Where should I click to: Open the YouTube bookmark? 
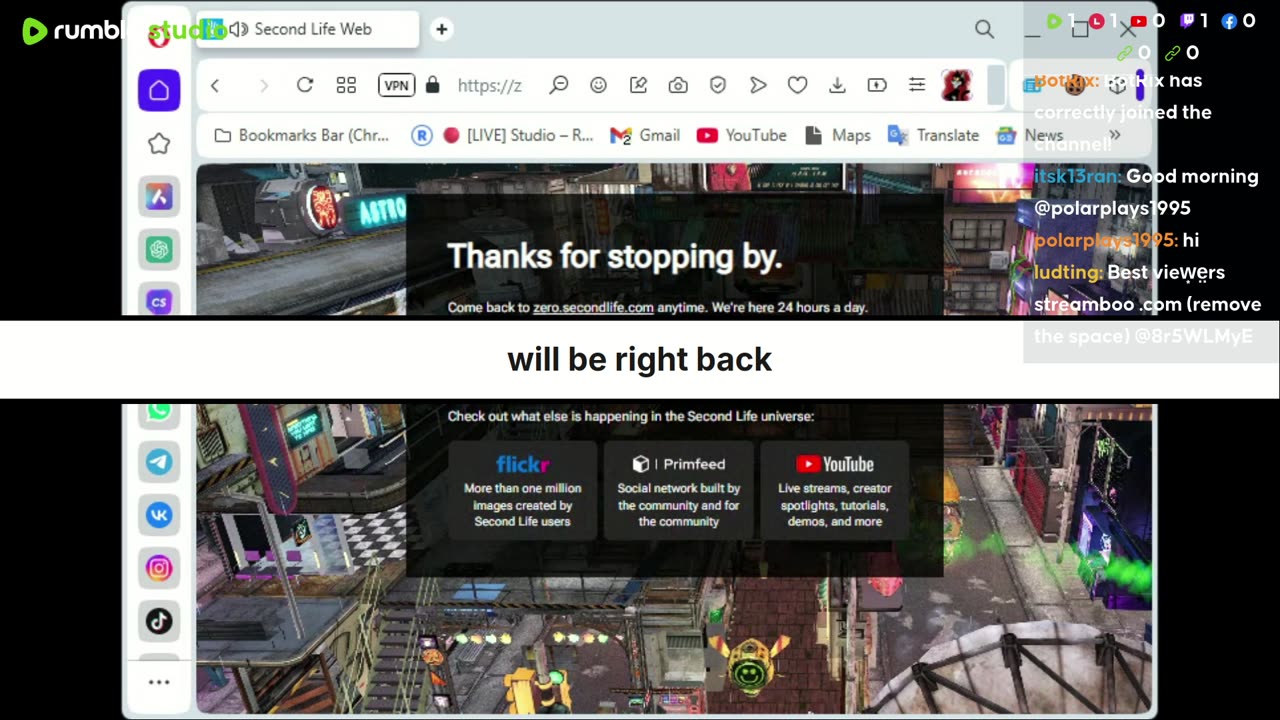click(x=742, y=135)
